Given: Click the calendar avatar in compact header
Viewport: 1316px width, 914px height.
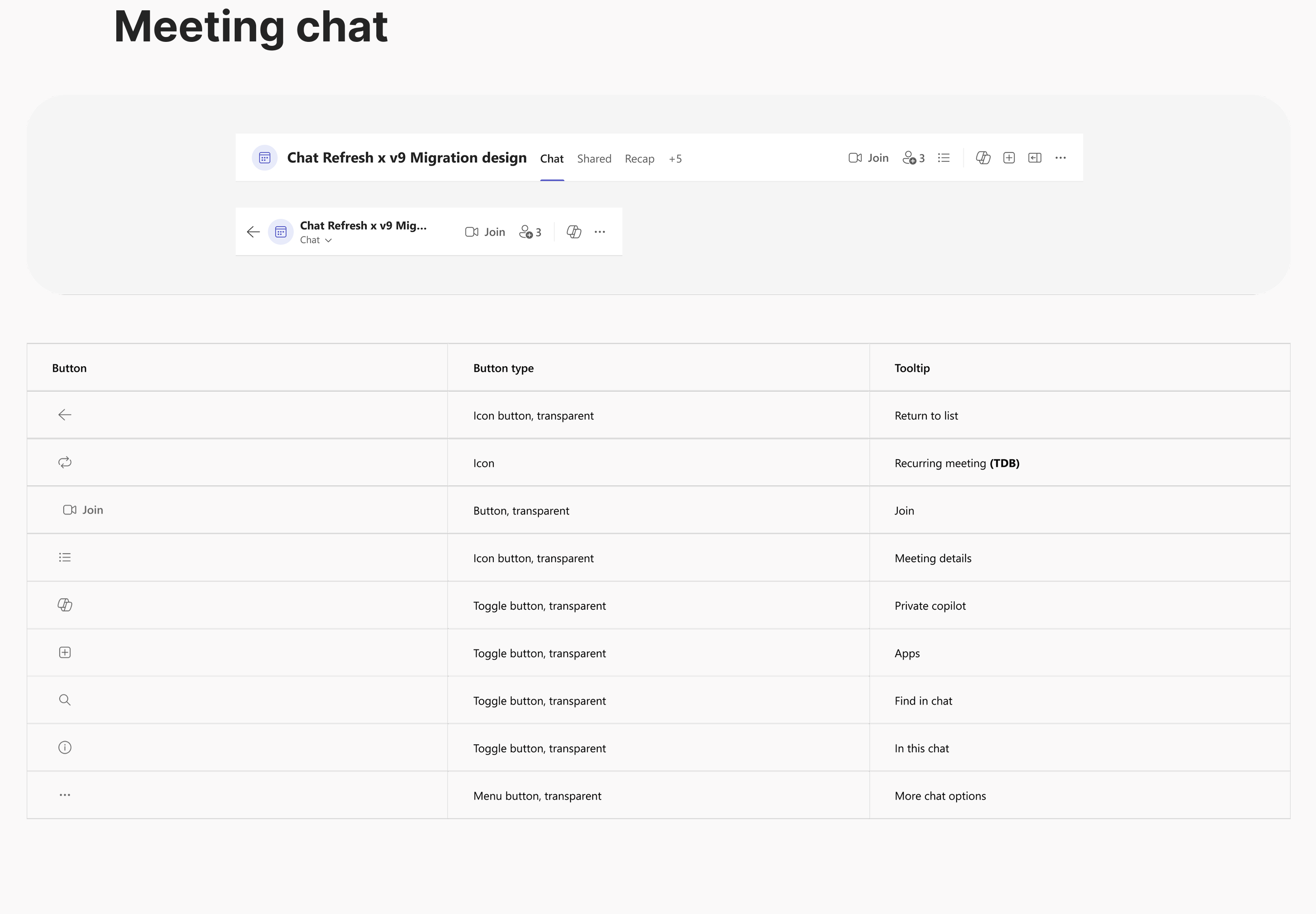Looking at the screenshot, I should pos(281,232).
